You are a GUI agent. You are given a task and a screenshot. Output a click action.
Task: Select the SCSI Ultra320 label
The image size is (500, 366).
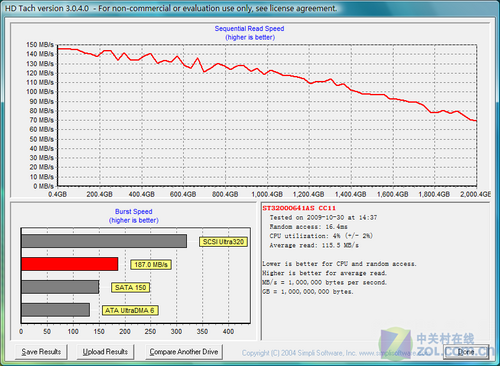[223, 242]
